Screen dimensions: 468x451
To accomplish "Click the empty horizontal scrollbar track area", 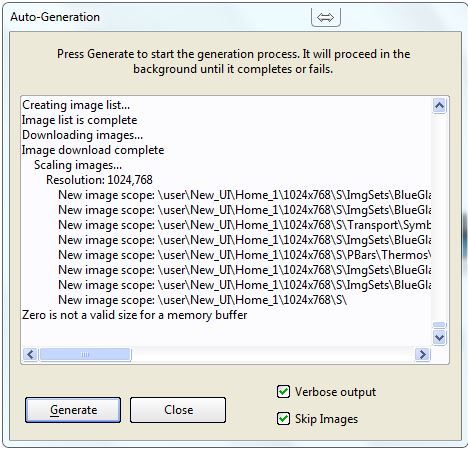I will point(273,354).
